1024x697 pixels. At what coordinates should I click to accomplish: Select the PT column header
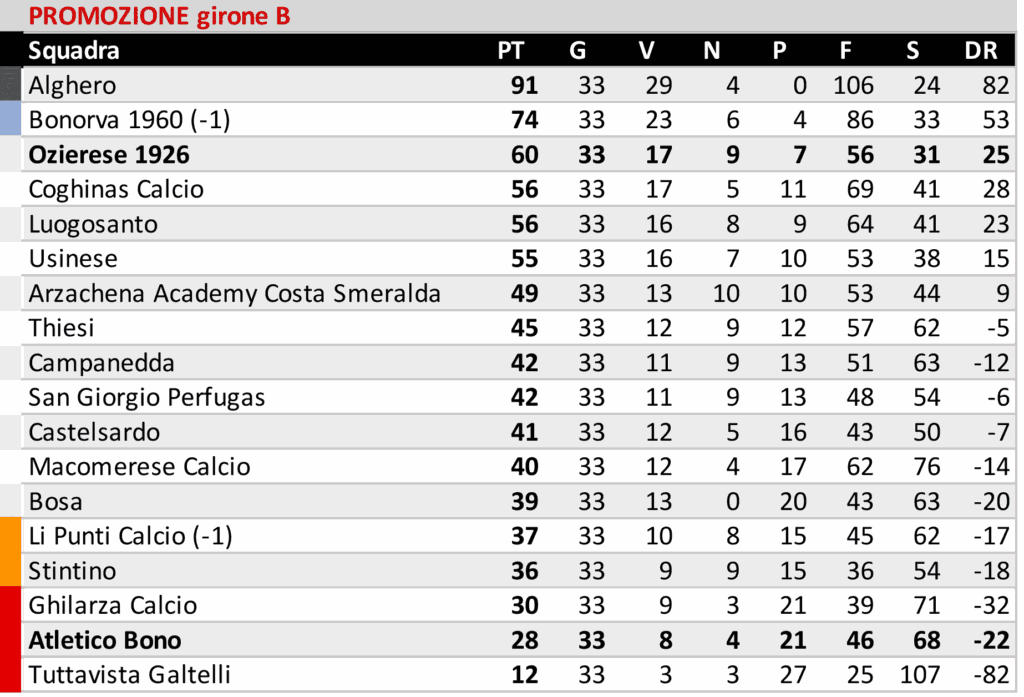point(511,51)
